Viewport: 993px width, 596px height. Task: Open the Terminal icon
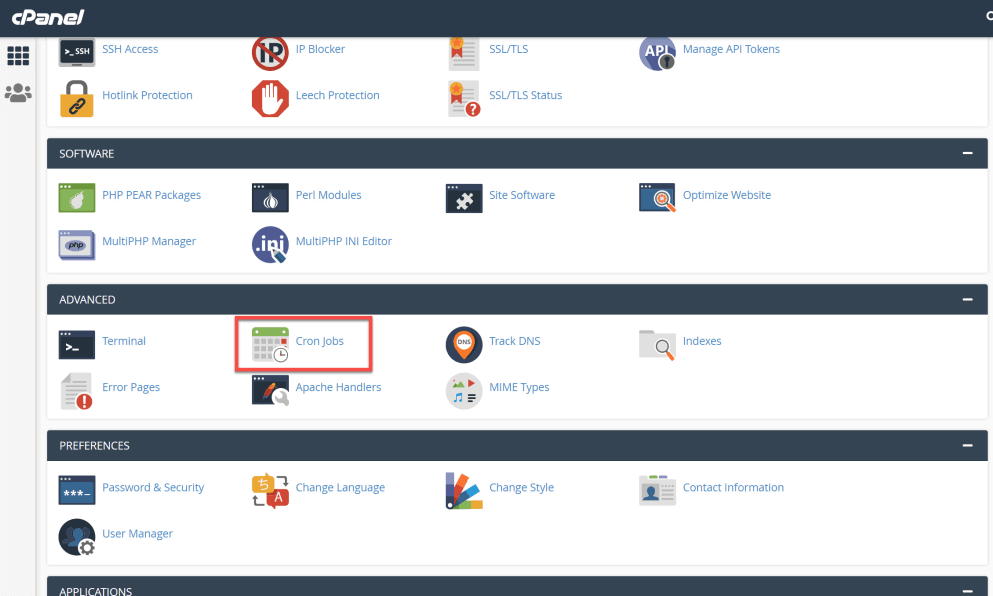[x=77, y=343]
